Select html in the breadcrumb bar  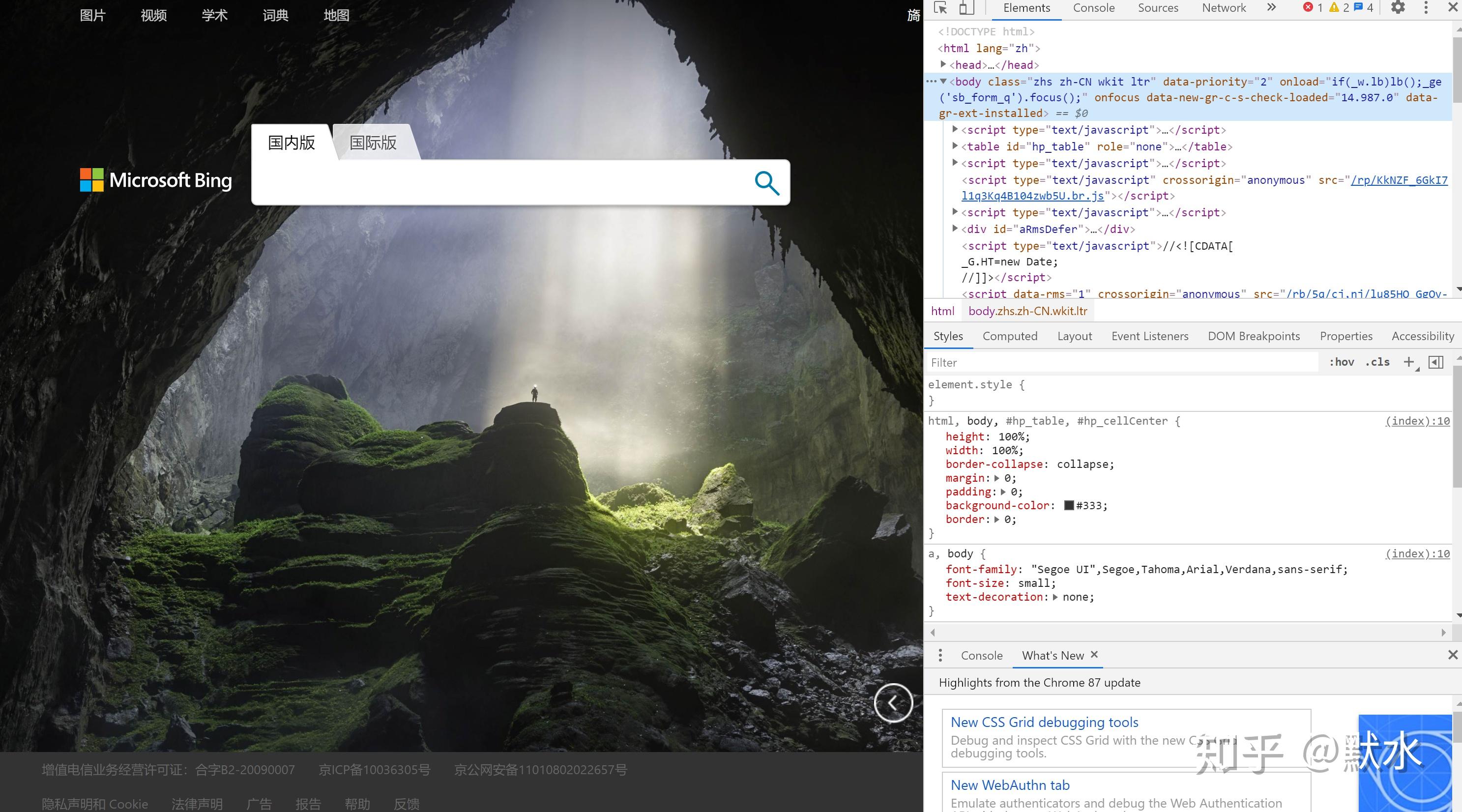coord(943,311)
